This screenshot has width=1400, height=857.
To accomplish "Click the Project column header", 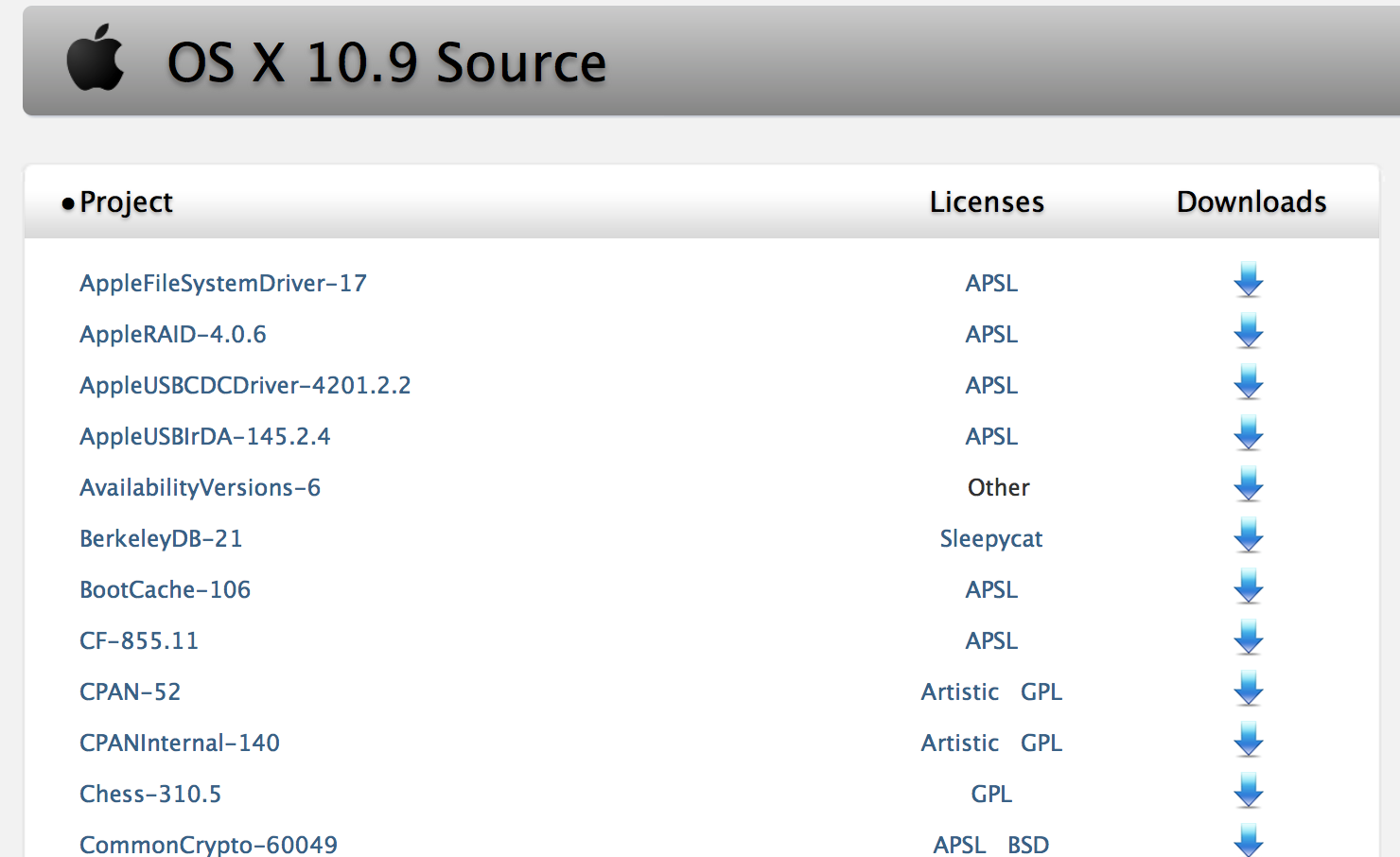I will pyautogui.click(x=126, y=201).
